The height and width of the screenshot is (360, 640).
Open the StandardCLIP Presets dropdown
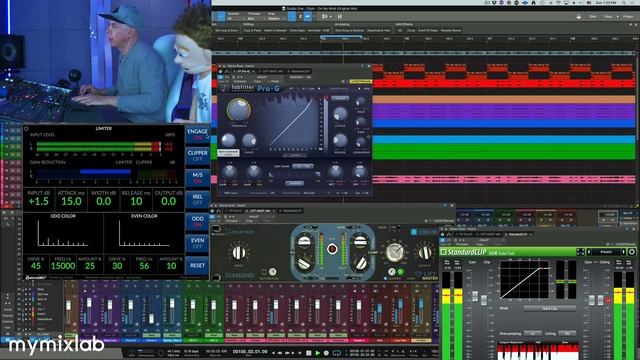(x=606, y=252)
